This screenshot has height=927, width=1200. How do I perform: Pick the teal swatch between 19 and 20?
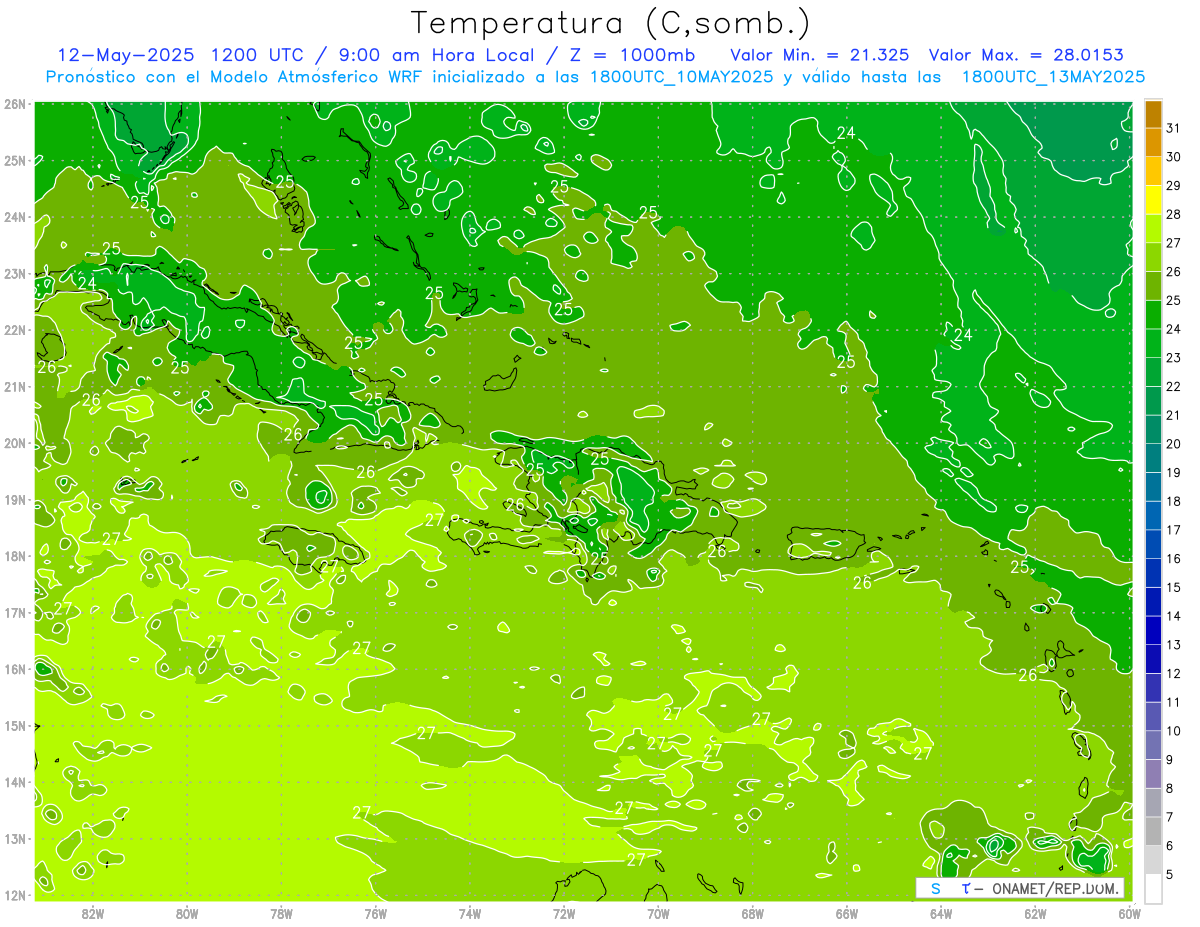[x=1153, y=459]
